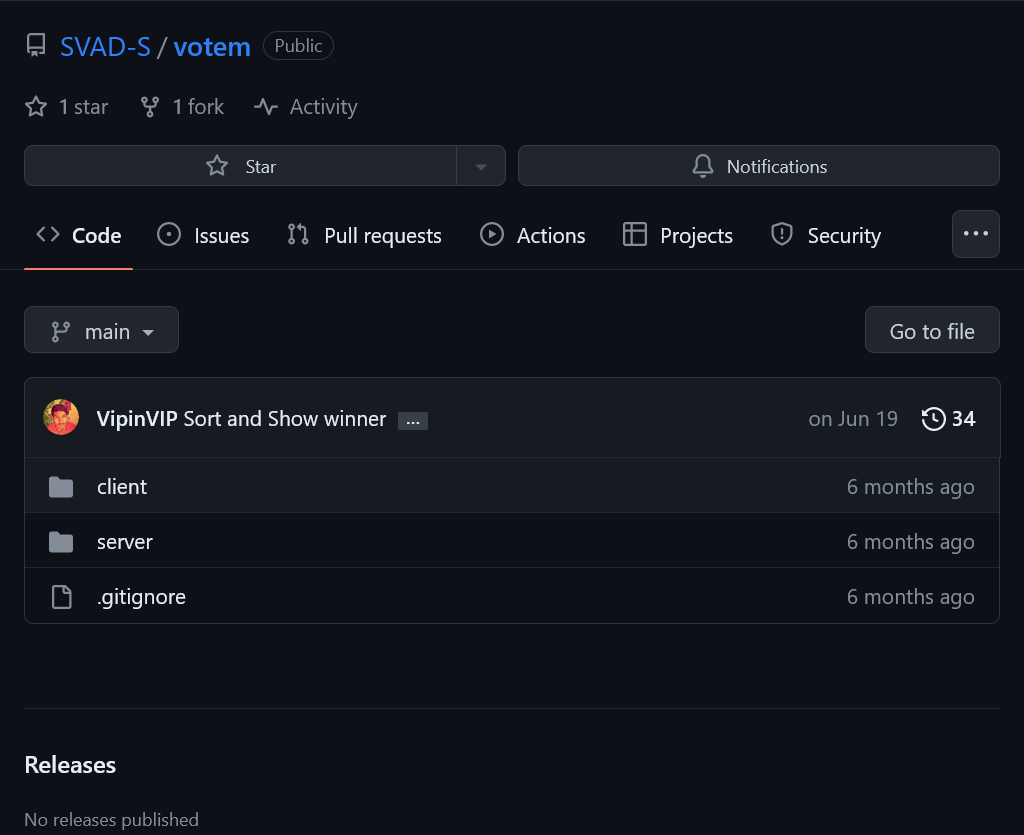Click the fork icon next to 1 fork
Image resolution: width=1024 pixels, height=835 pixels.
pos(150,106)
